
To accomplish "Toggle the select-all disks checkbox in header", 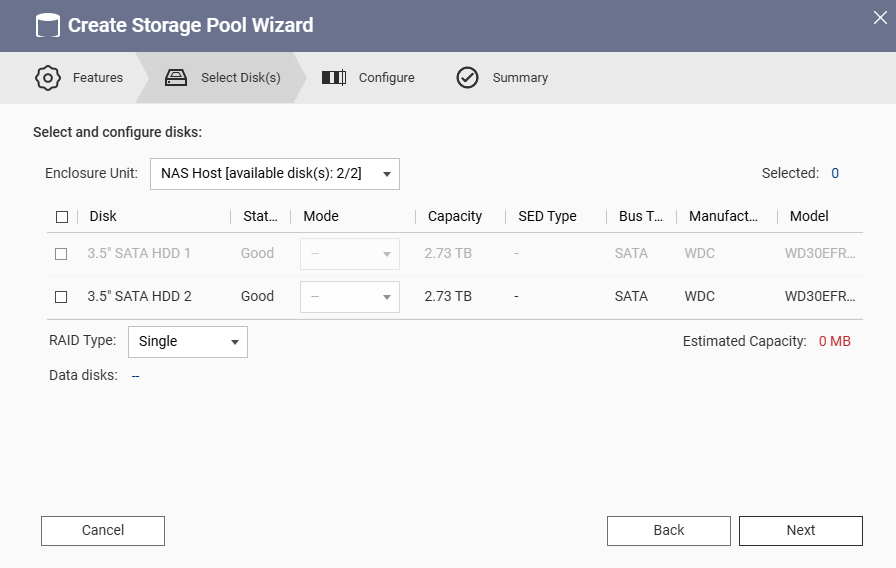I will [62, 217].
